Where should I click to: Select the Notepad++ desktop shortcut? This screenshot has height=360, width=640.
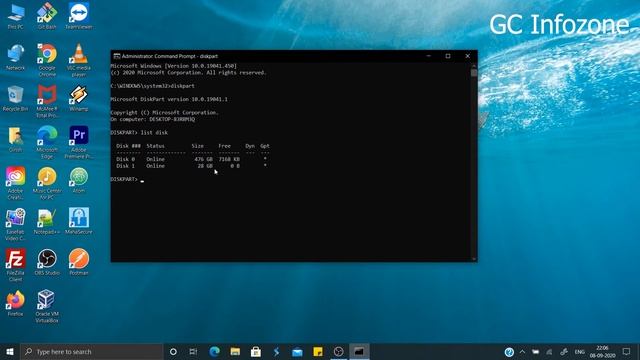click(x=47, y=221)
